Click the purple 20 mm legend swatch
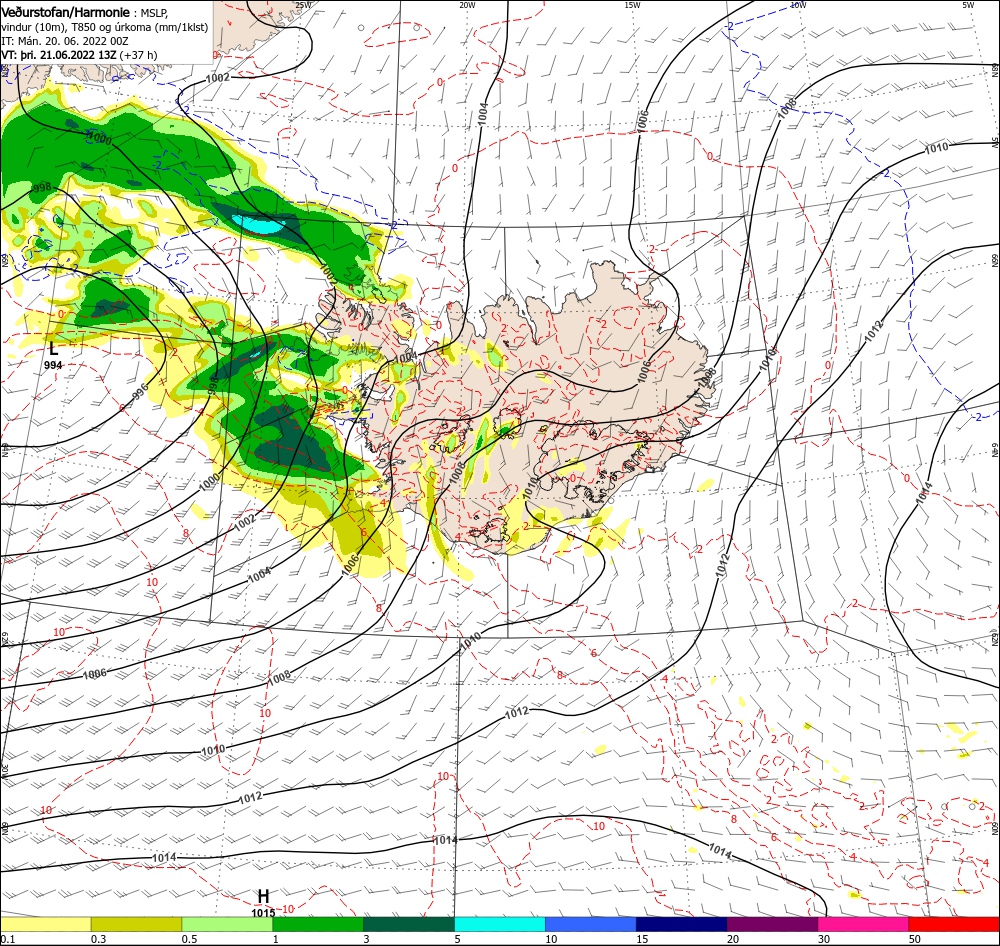This screenshot has width=1000, height=946. (772, 924)
